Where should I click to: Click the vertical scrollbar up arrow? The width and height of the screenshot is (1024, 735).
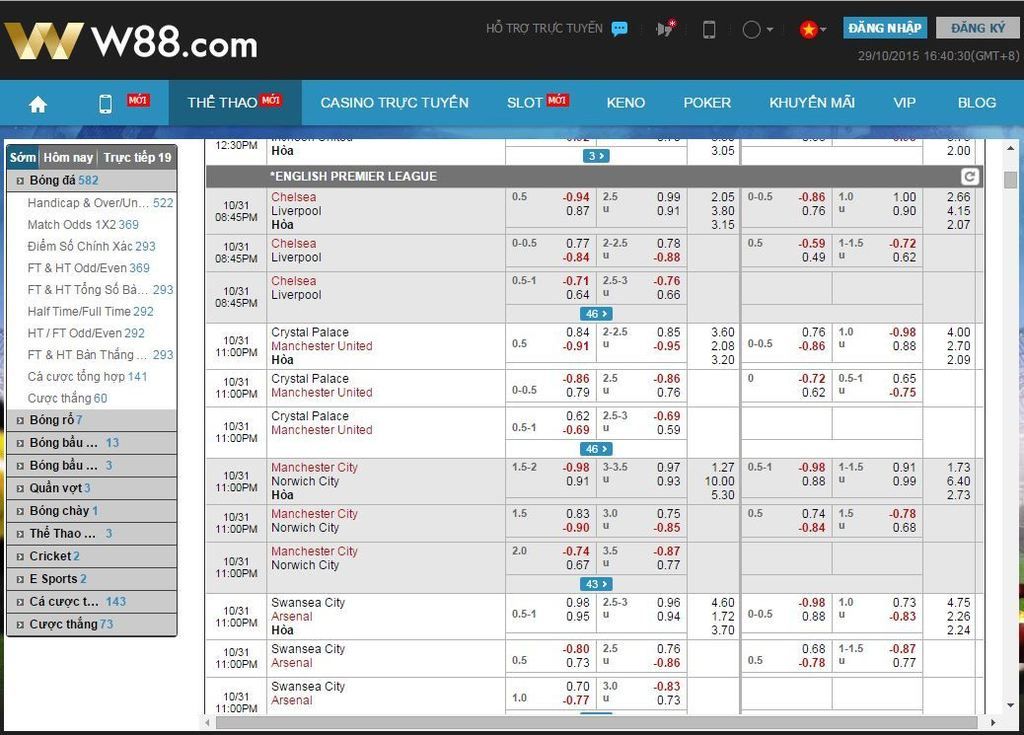1010,149
